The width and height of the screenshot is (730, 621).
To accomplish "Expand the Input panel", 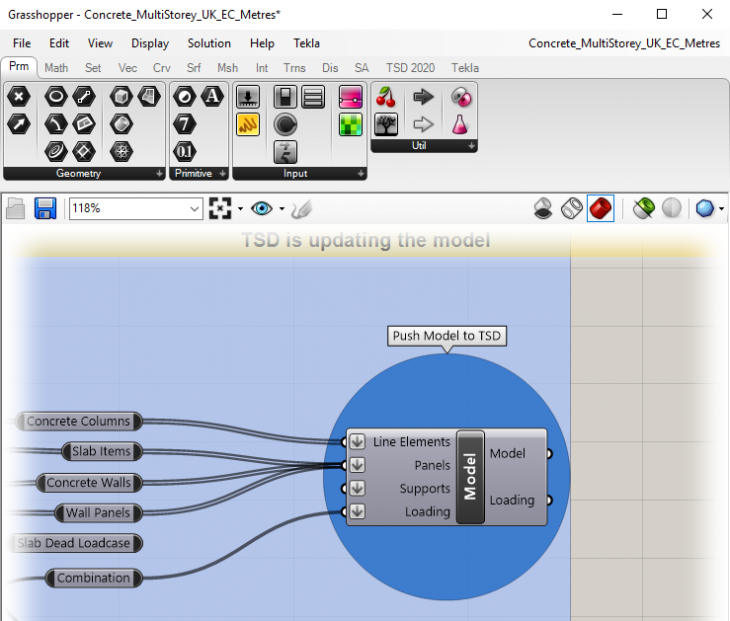I will (x=361, y=174).
